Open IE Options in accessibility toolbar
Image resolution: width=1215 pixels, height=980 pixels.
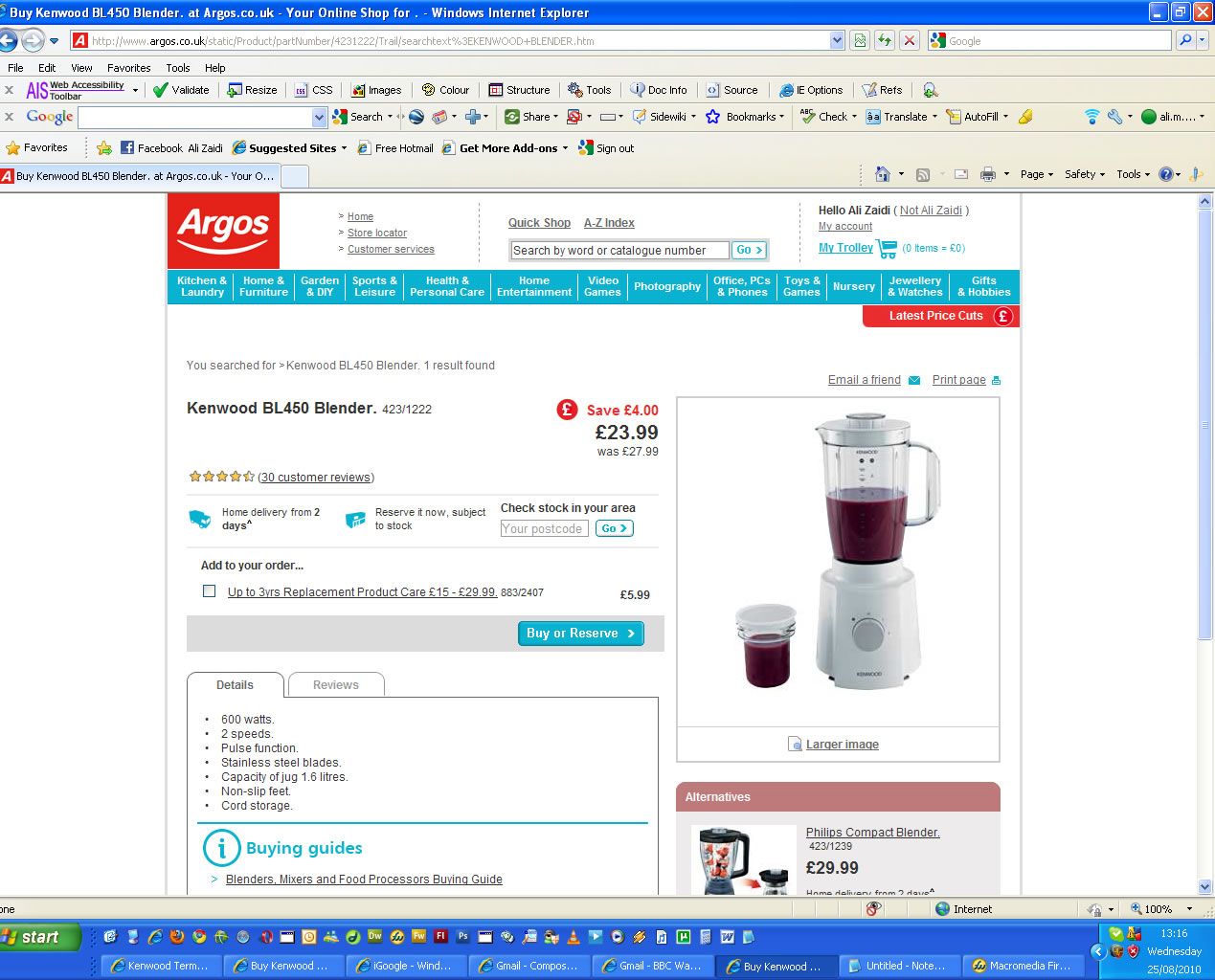click(x=811, y=90)
